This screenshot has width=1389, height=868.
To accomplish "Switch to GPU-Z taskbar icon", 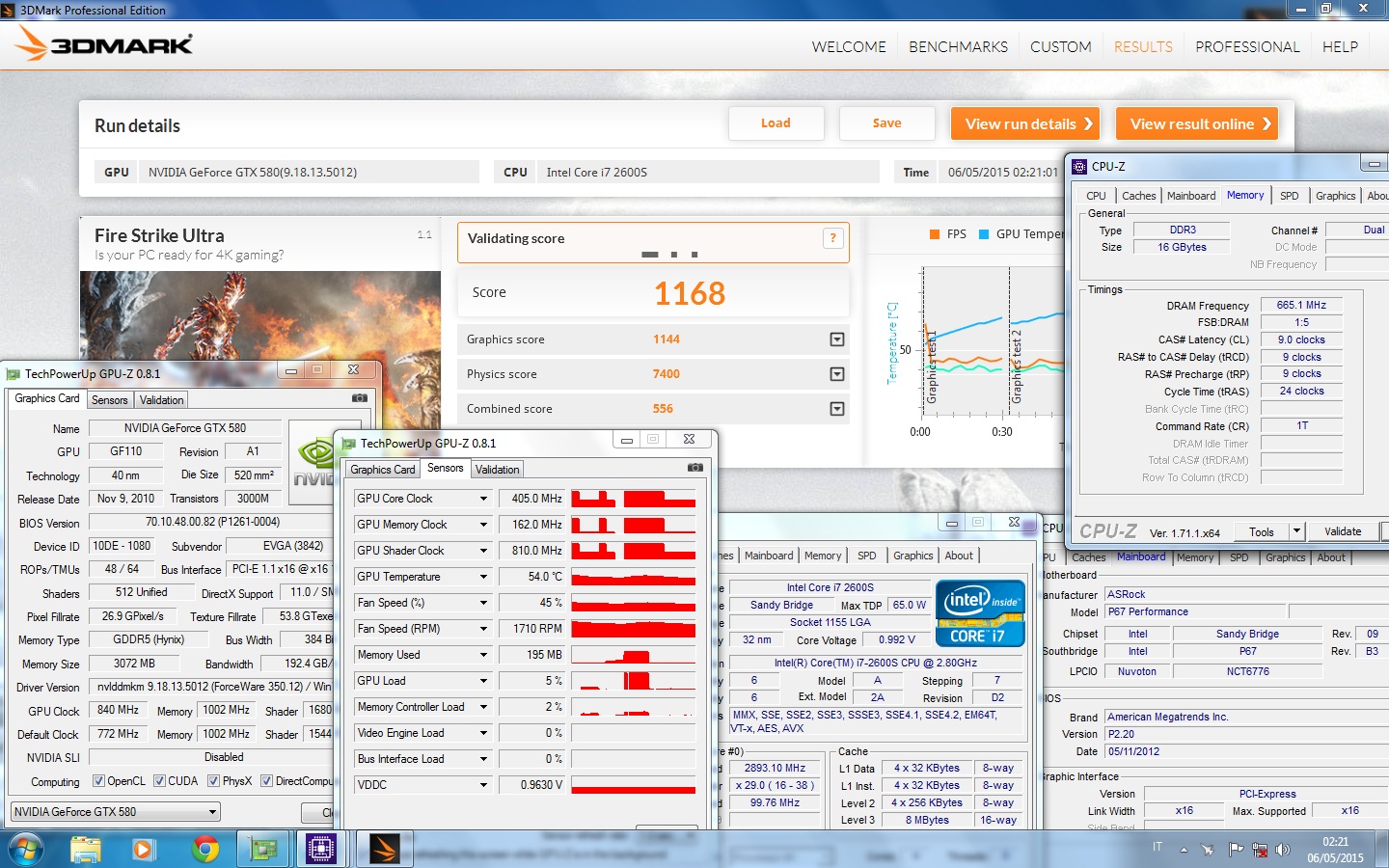I will point(263,850).
